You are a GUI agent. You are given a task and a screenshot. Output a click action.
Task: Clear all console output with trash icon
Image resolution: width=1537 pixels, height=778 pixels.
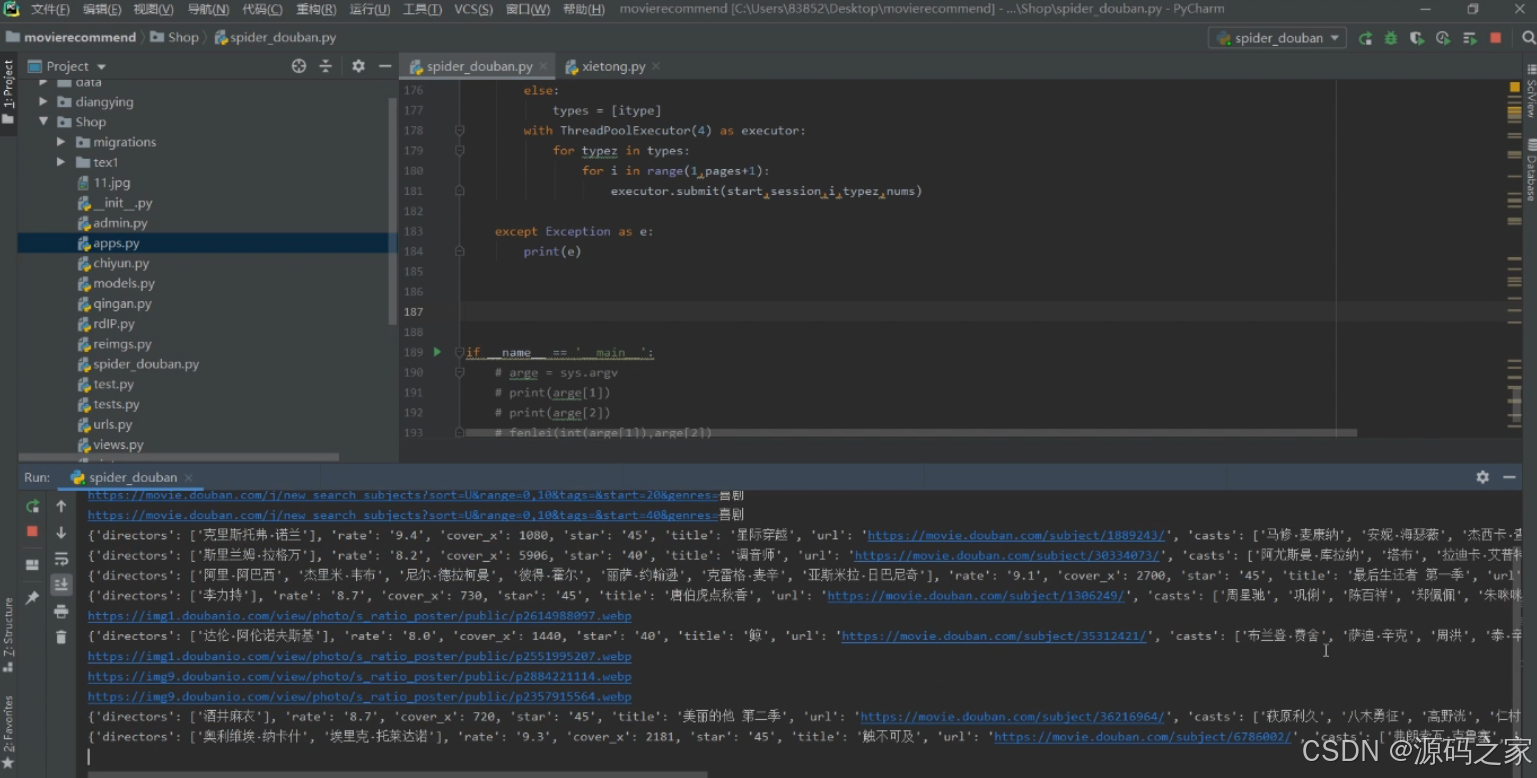click(61, 637)
